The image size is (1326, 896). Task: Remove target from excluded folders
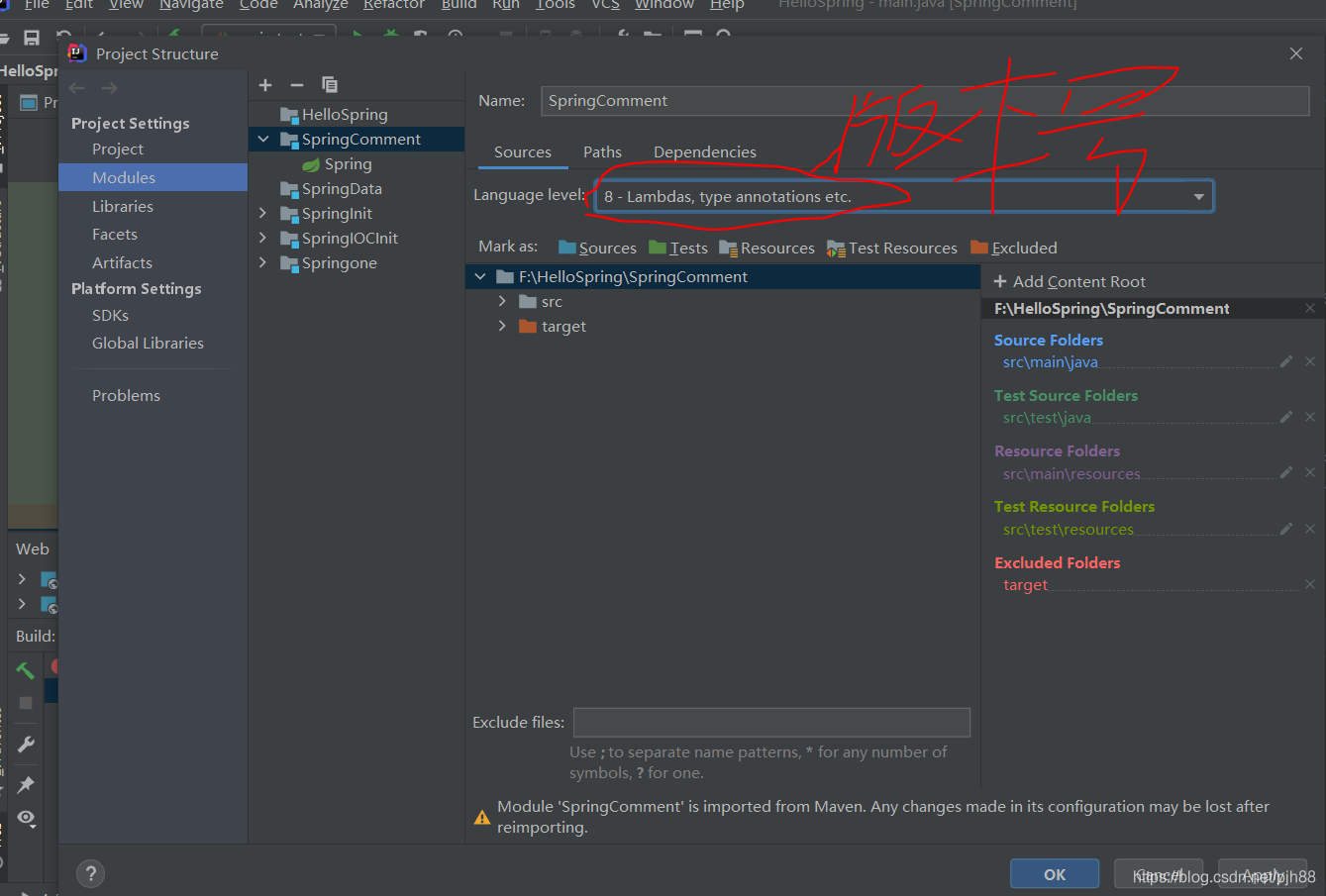(x=1310, y=585)
